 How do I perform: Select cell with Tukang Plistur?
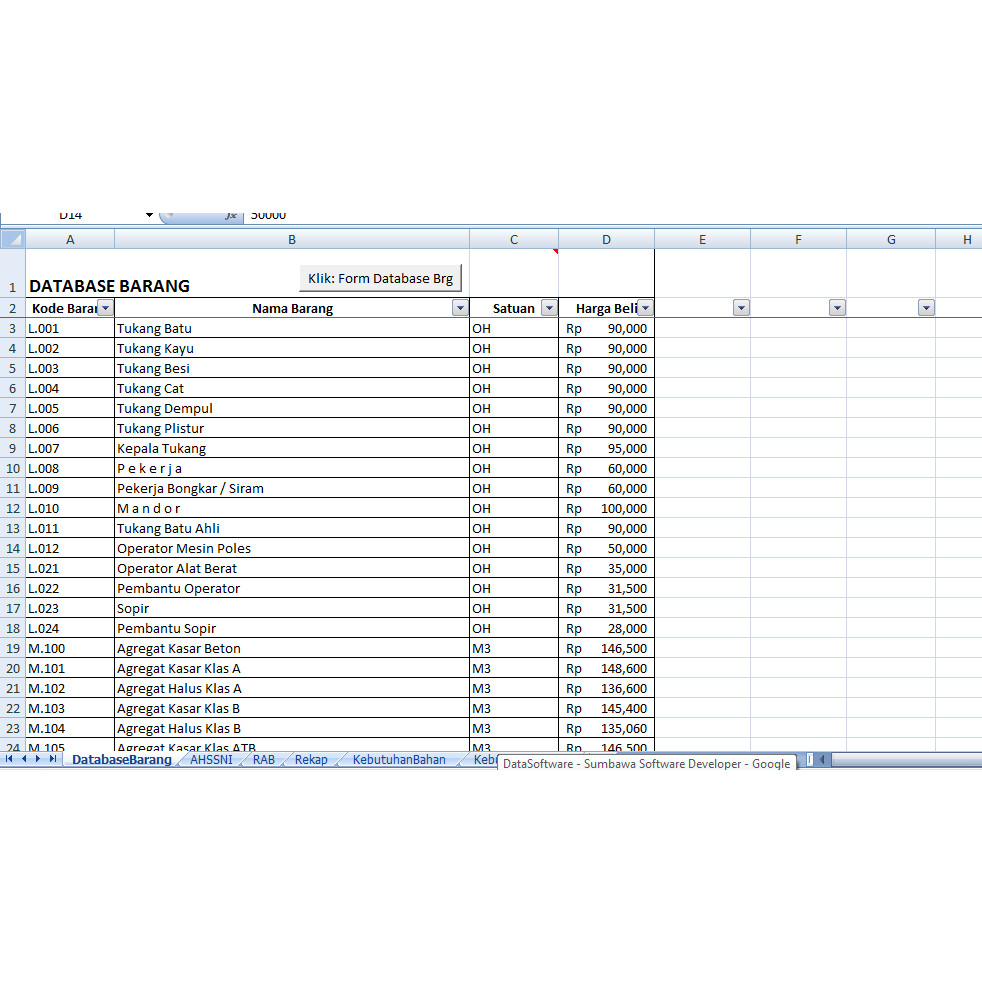pos(292,428)
